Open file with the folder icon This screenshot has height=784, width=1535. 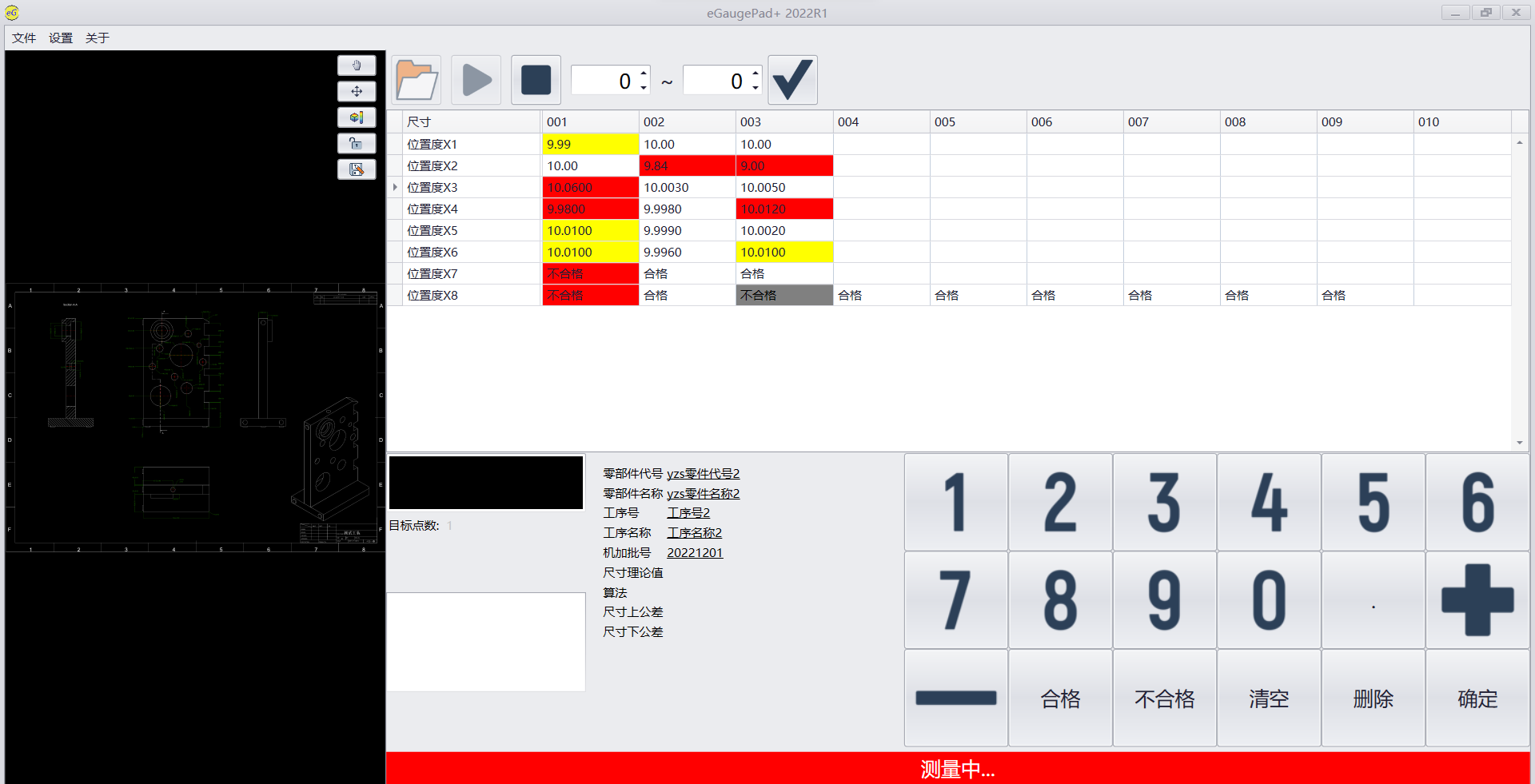(x=416, y=80)
